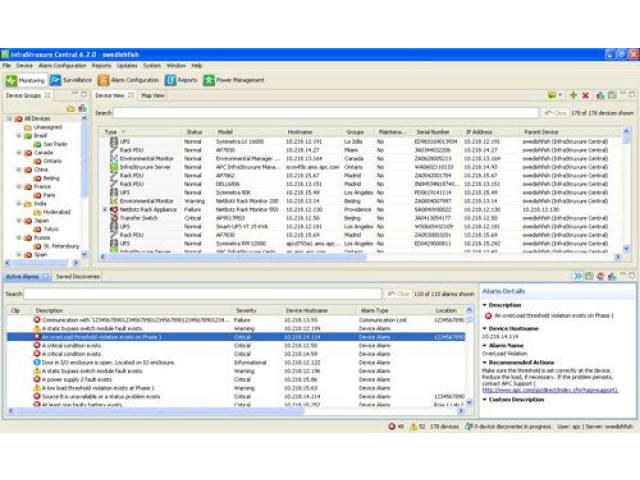Collapse the China group node
The height and width of the screenshot is (480, 640).
(18, 169)
